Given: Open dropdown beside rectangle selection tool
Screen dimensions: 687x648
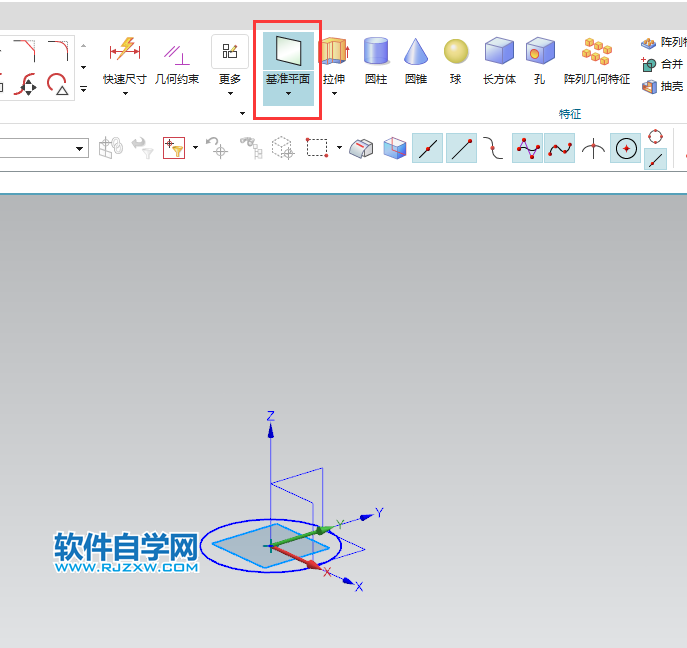Looking at the screenshot, I should coord(340,148).
